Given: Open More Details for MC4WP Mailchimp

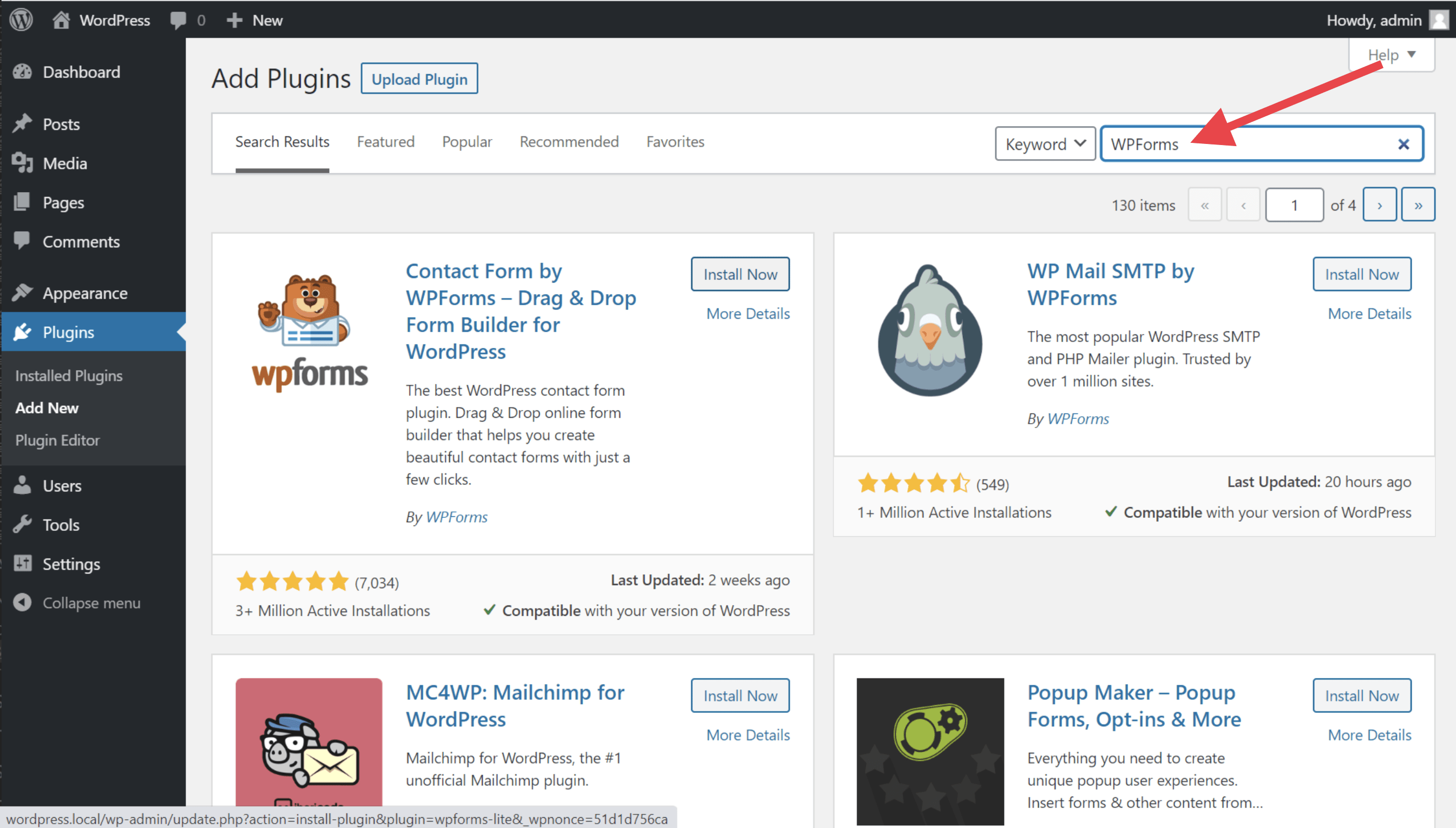Looking at the screenshot, I should tap(748, 735).
